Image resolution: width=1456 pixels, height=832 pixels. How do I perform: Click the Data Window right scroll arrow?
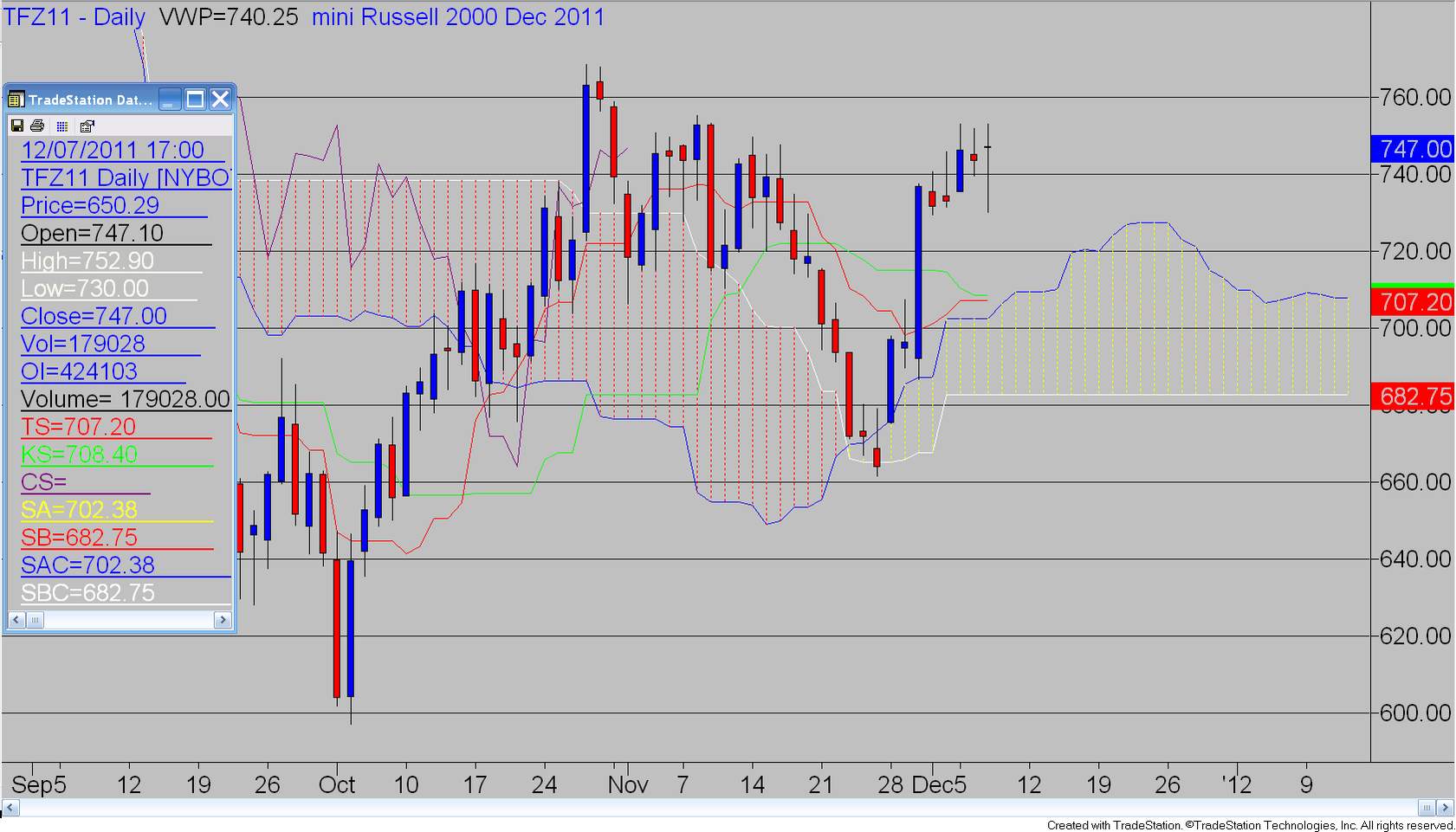(223, 620)
